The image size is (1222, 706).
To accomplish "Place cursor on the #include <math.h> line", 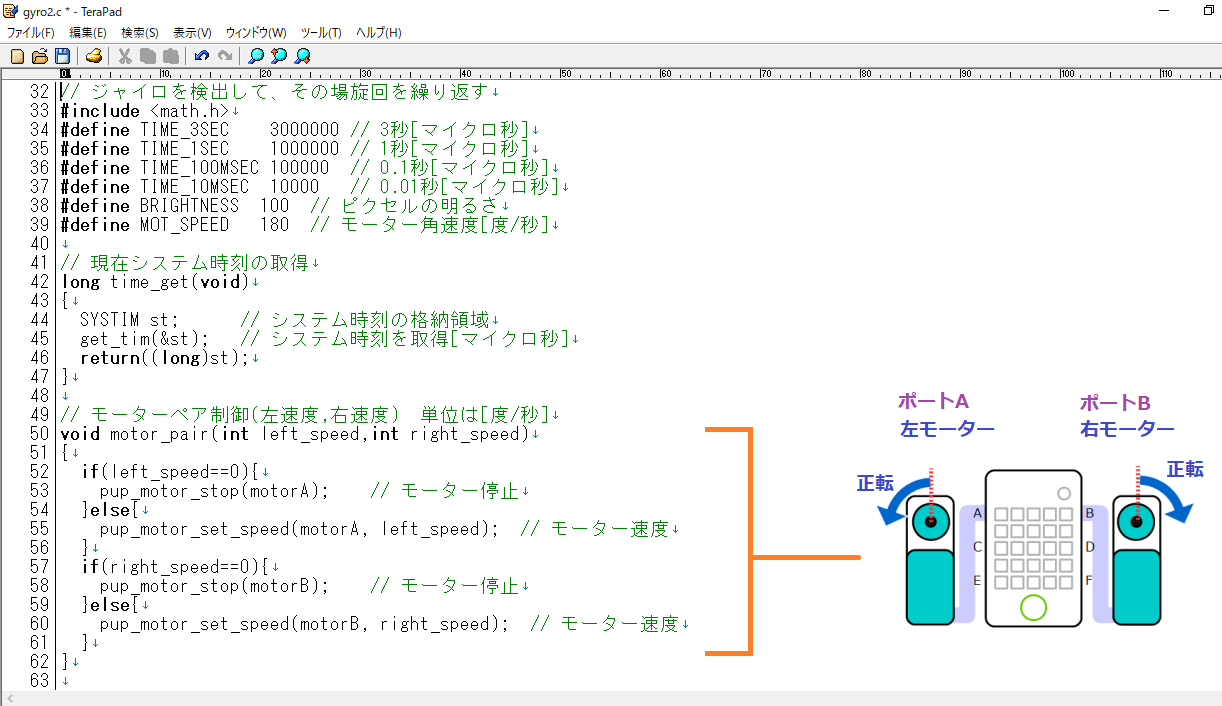I will [150, 111].
